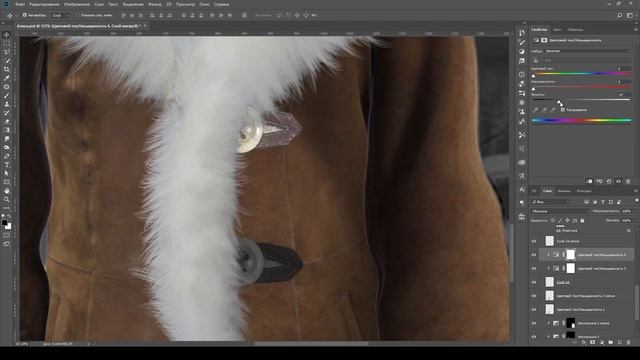
Task: Click the lightness slider handle
Action: 560,102
